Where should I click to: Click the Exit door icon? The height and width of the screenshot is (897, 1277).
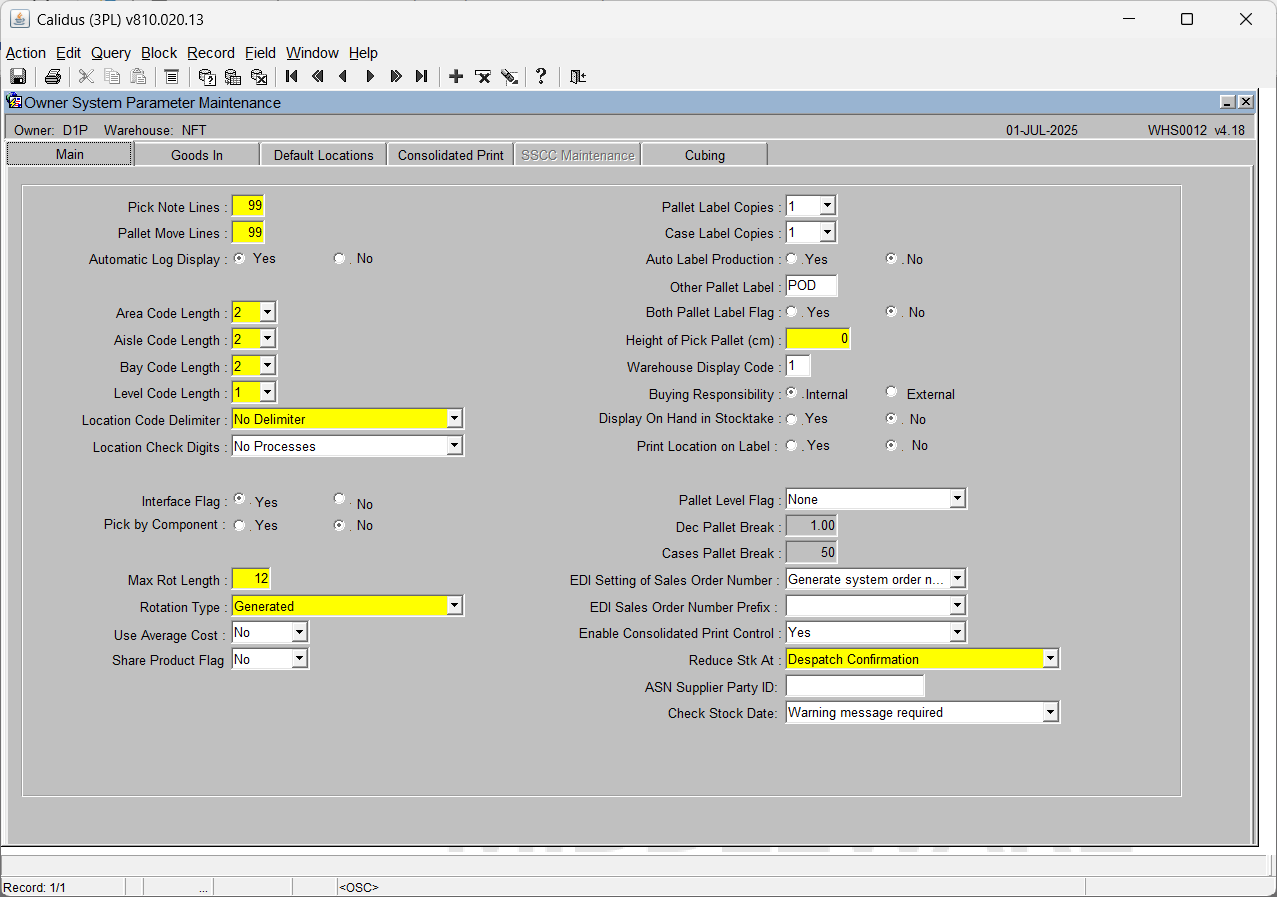(577, 76)
